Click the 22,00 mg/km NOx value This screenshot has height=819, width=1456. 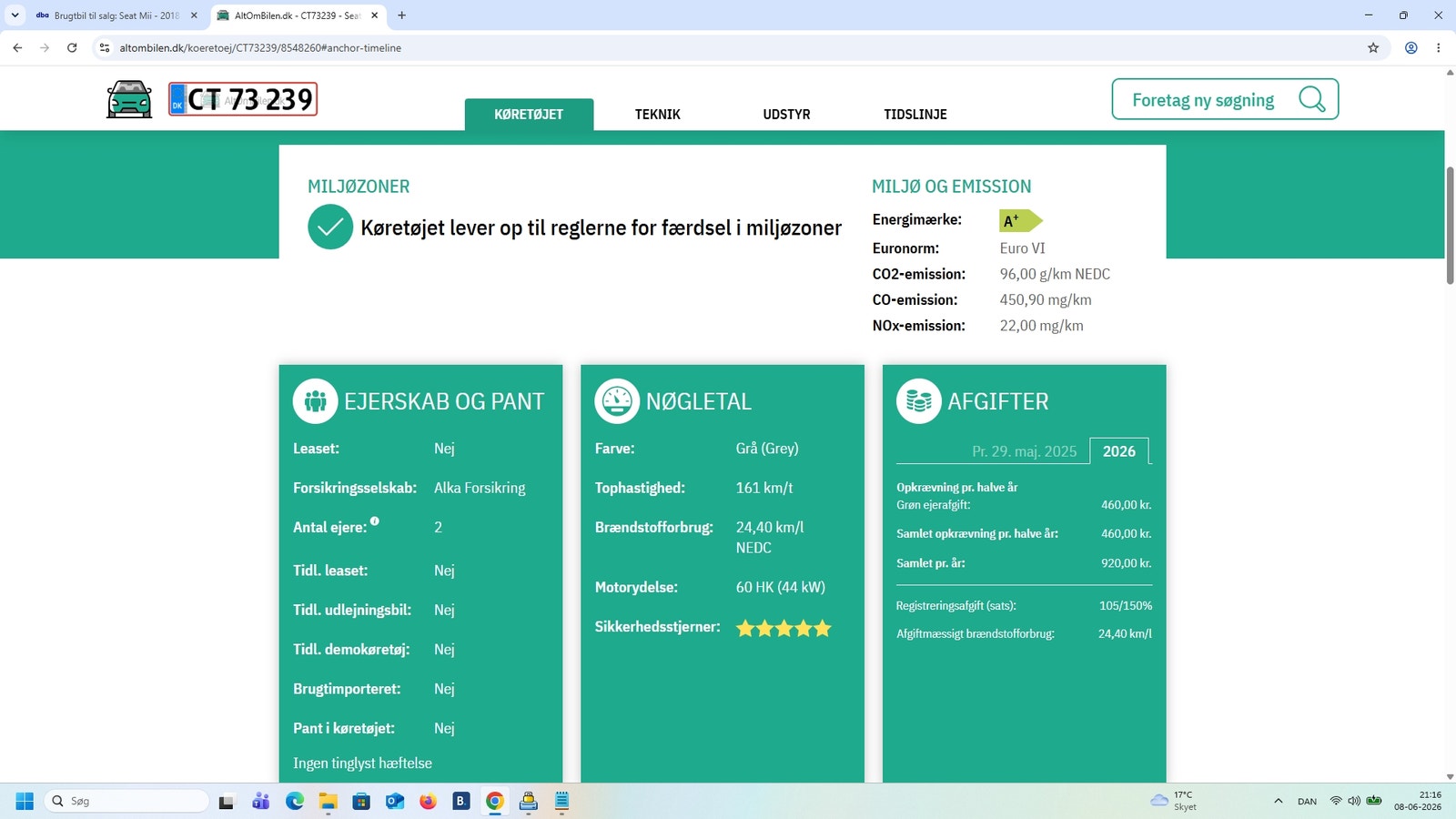coord(1041,326)
